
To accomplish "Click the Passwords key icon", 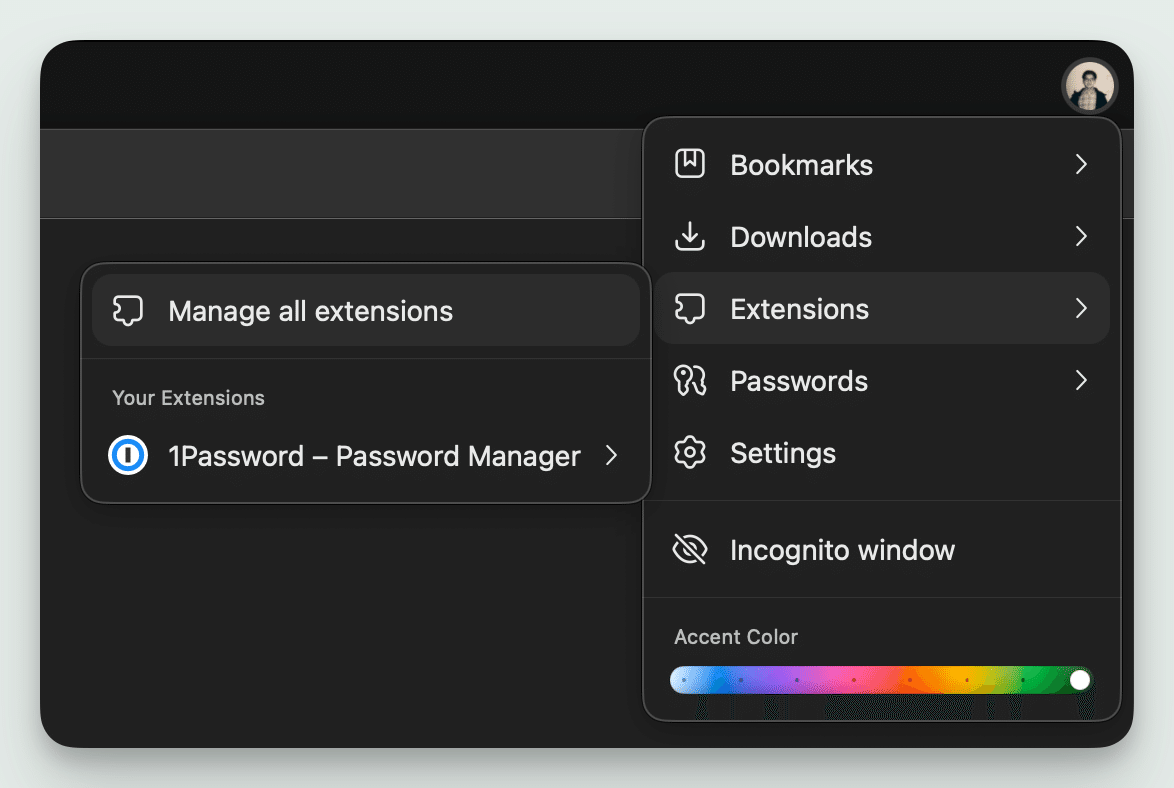I will (690, 381).
